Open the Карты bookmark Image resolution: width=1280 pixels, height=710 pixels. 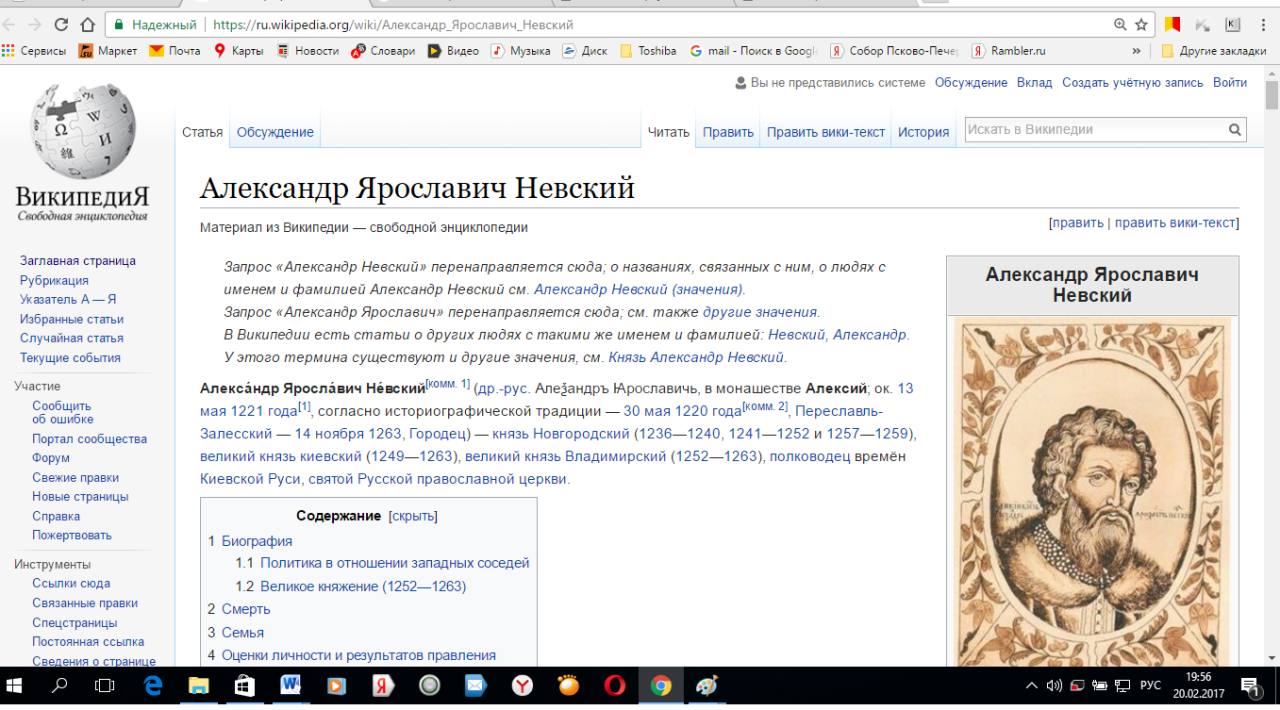pos(238,51)
